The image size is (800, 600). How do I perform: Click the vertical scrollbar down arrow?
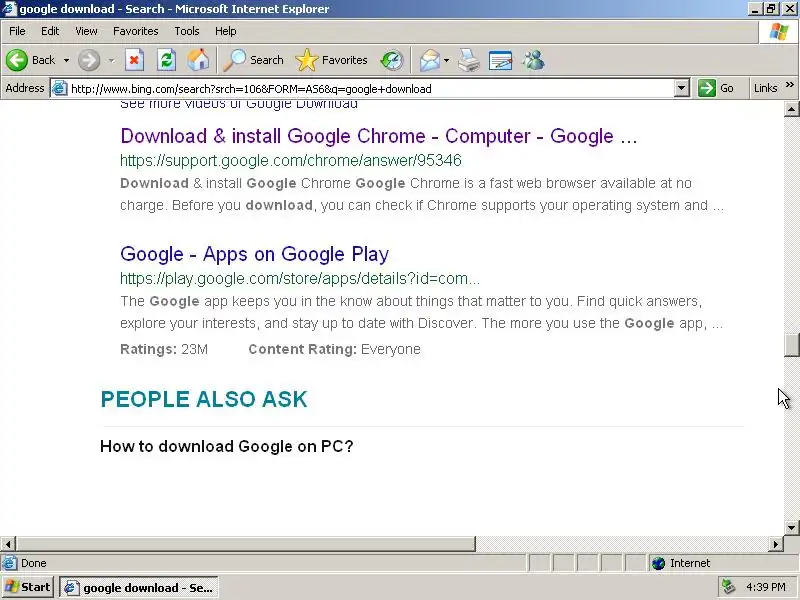point(791,527)
